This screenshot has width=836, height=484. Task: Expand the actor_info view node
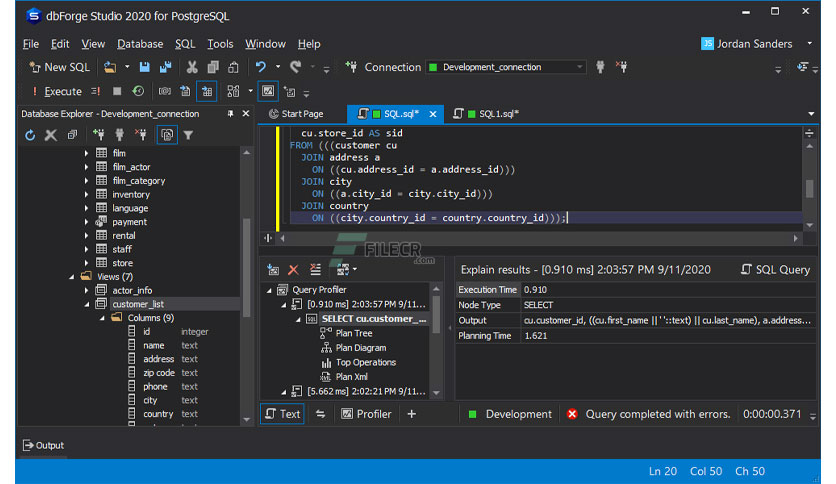click(x=86, y=291)
